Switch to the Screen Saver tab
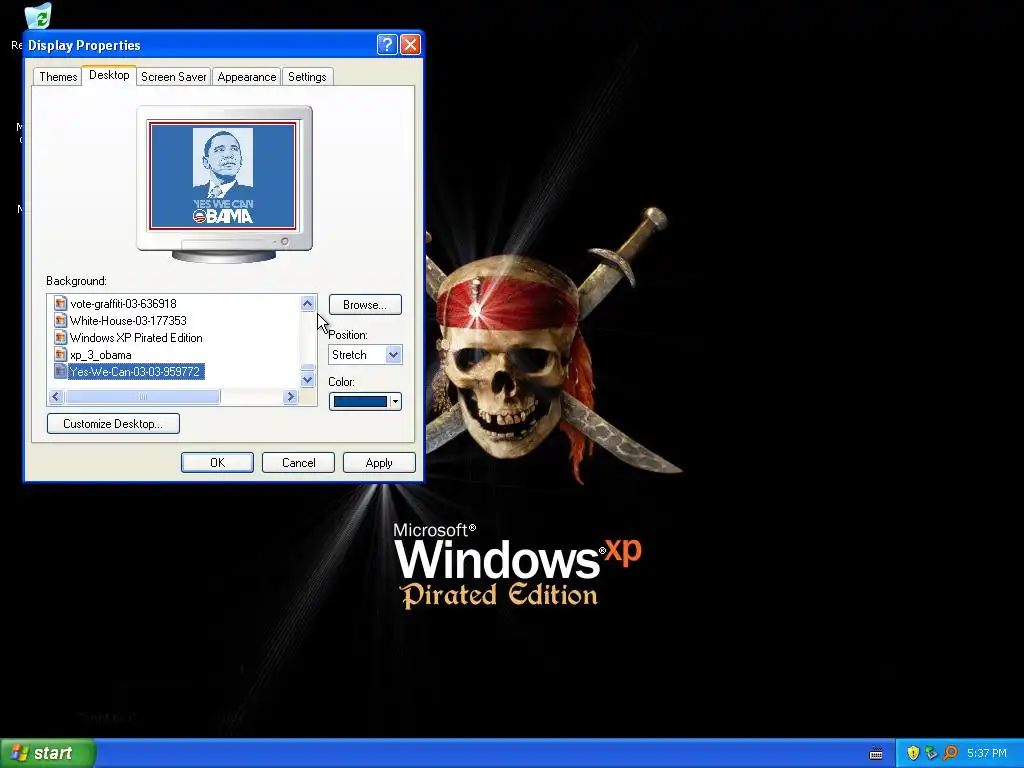 (x=174, y=76)
